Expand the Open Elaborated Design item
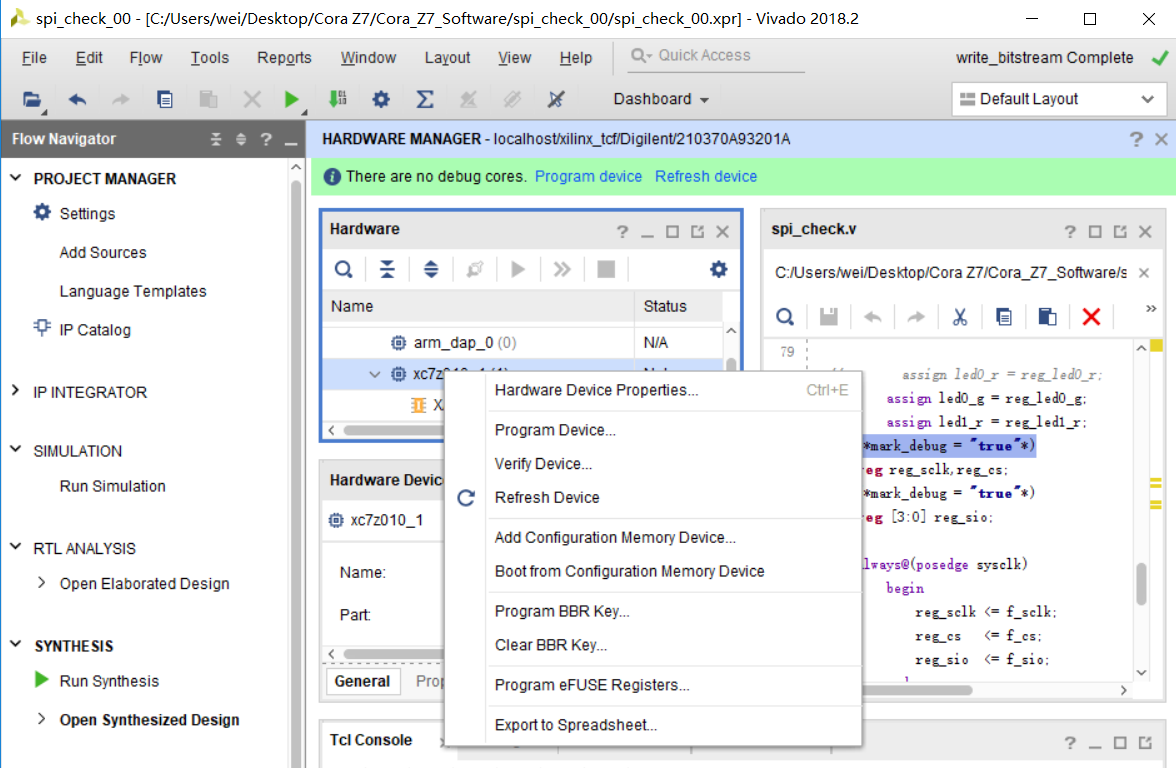 point(41,583)
